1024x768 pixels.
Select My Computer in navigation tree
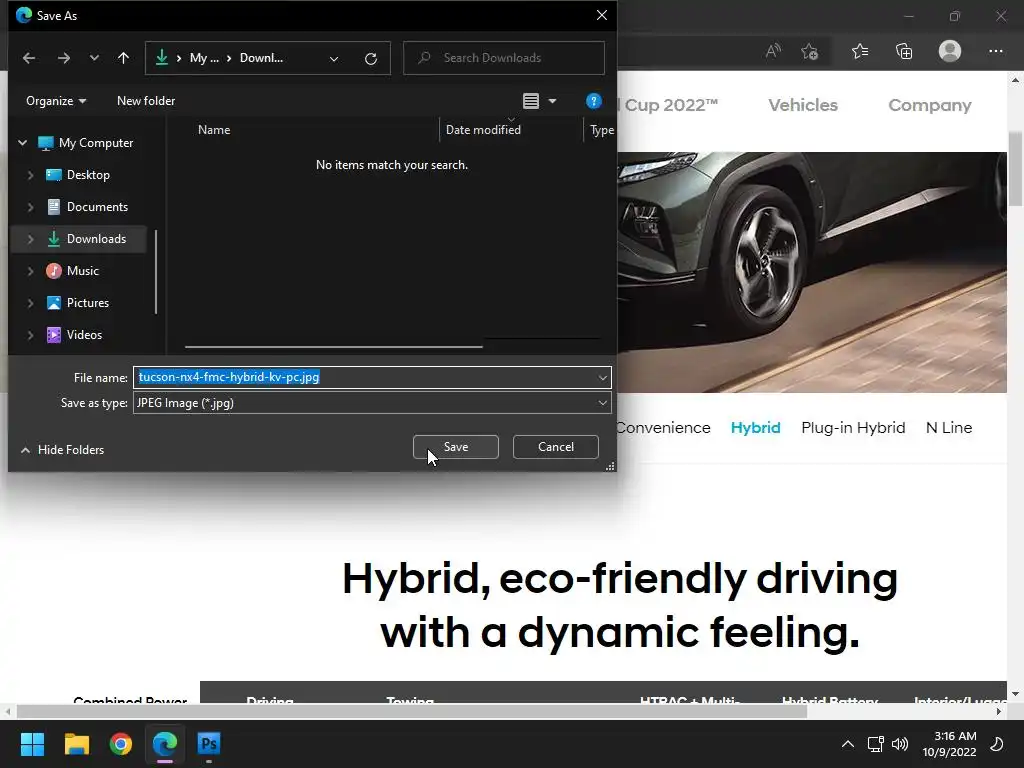point(96,143)
